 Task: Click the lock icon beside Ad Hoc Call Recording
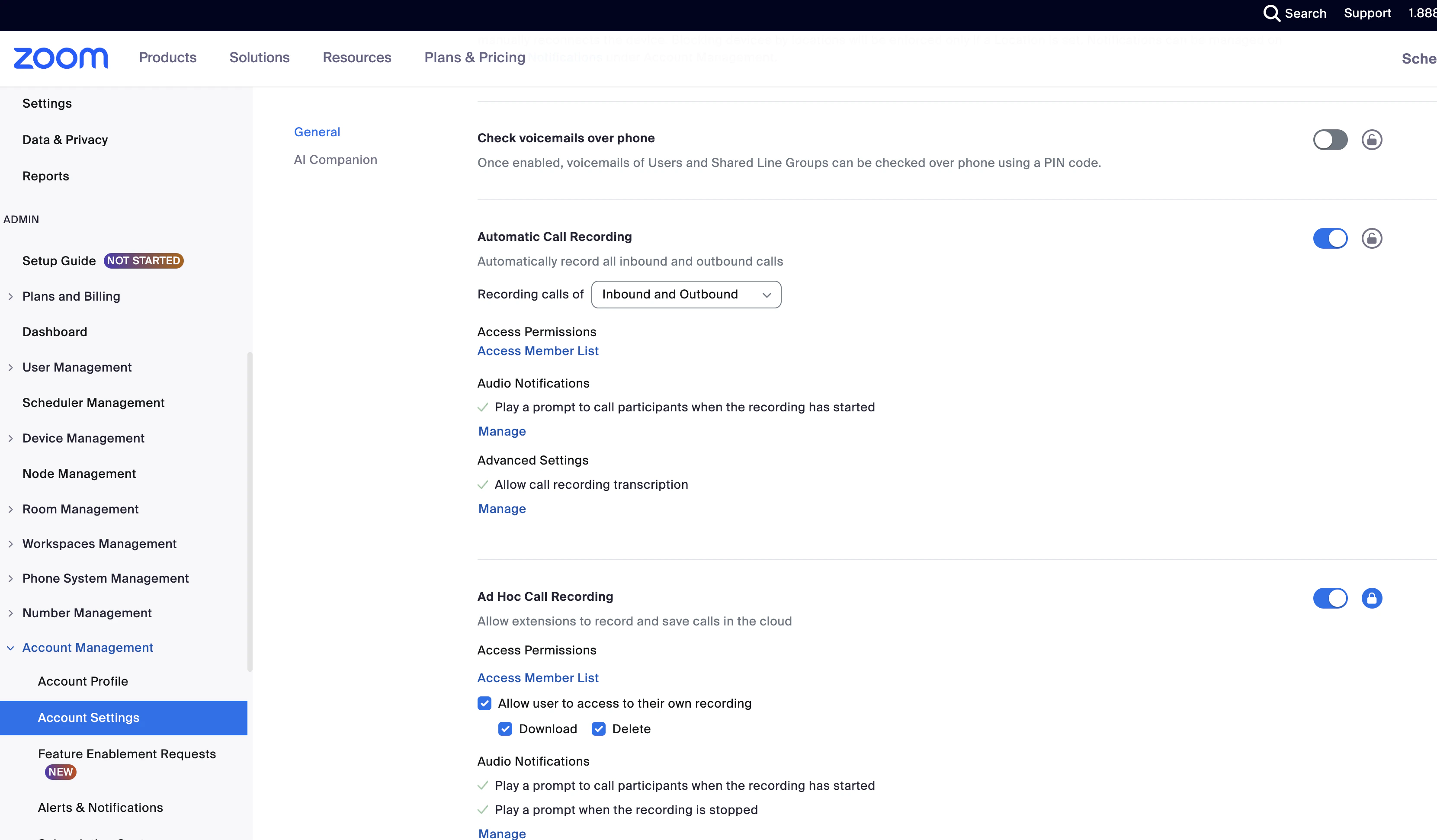tap(1372, 598)
